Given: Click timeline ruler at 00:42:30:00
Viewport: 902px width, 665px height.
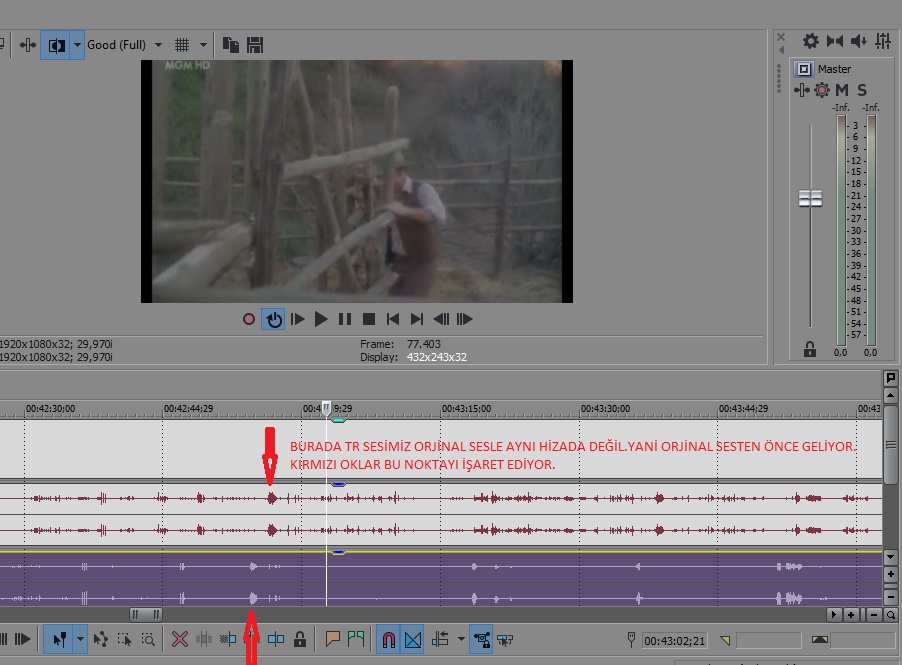Looking at the screenshot, I should tap(51, 408).
